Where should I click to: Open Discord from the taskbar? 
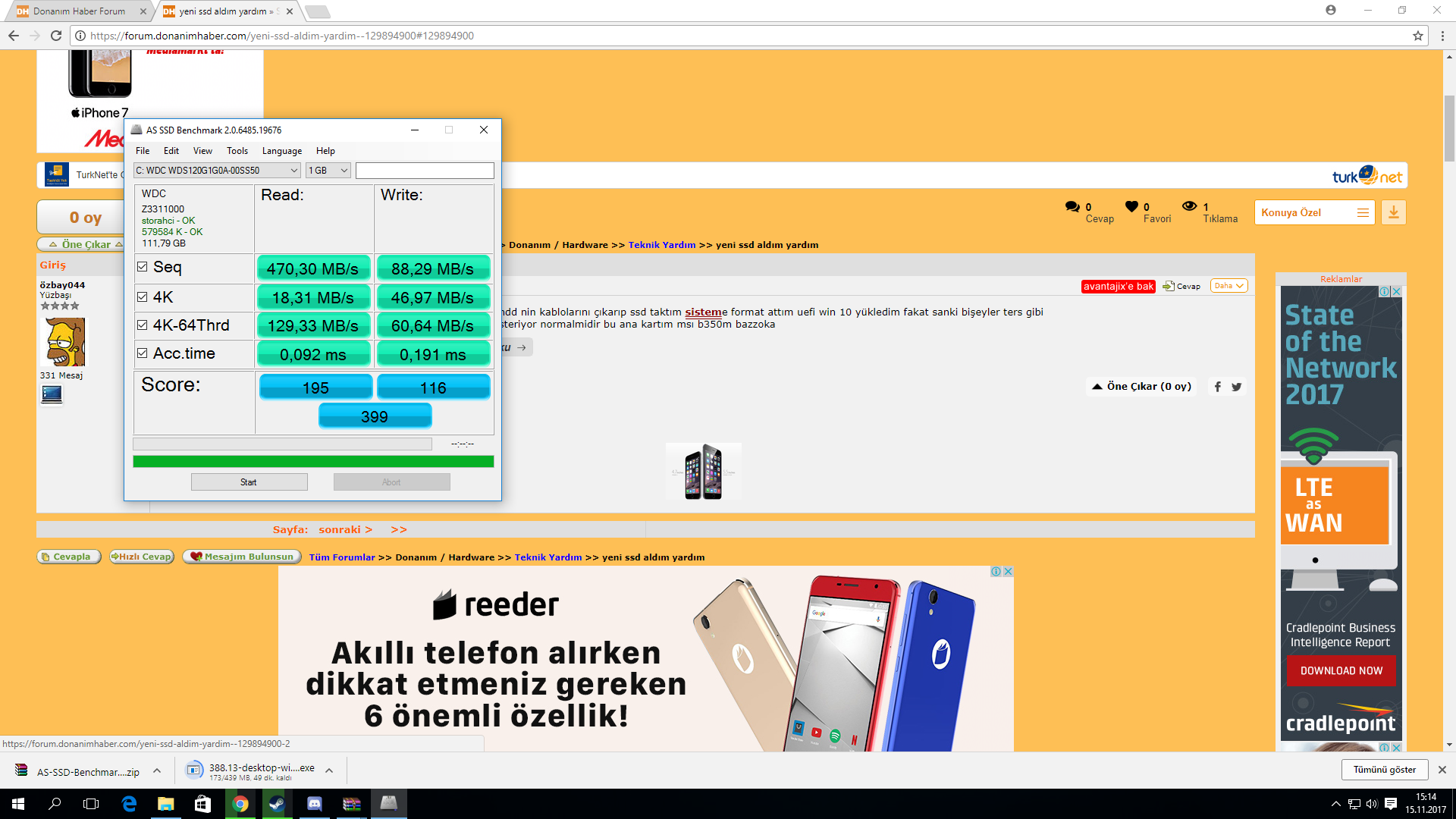(x=314, y=804)
